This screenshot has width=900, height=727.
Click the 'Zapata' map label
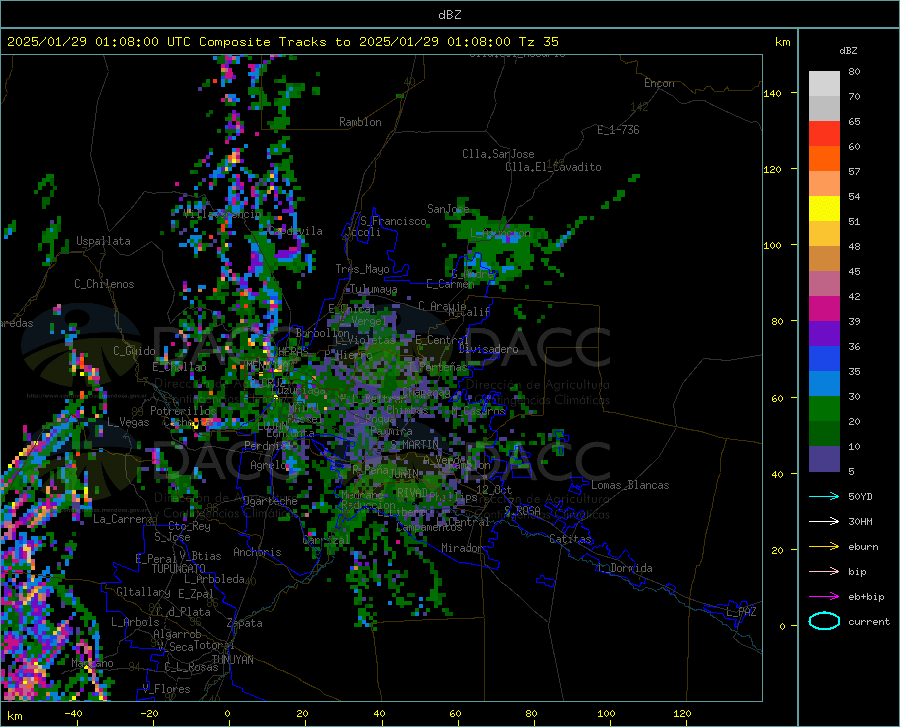pos(245,623)
